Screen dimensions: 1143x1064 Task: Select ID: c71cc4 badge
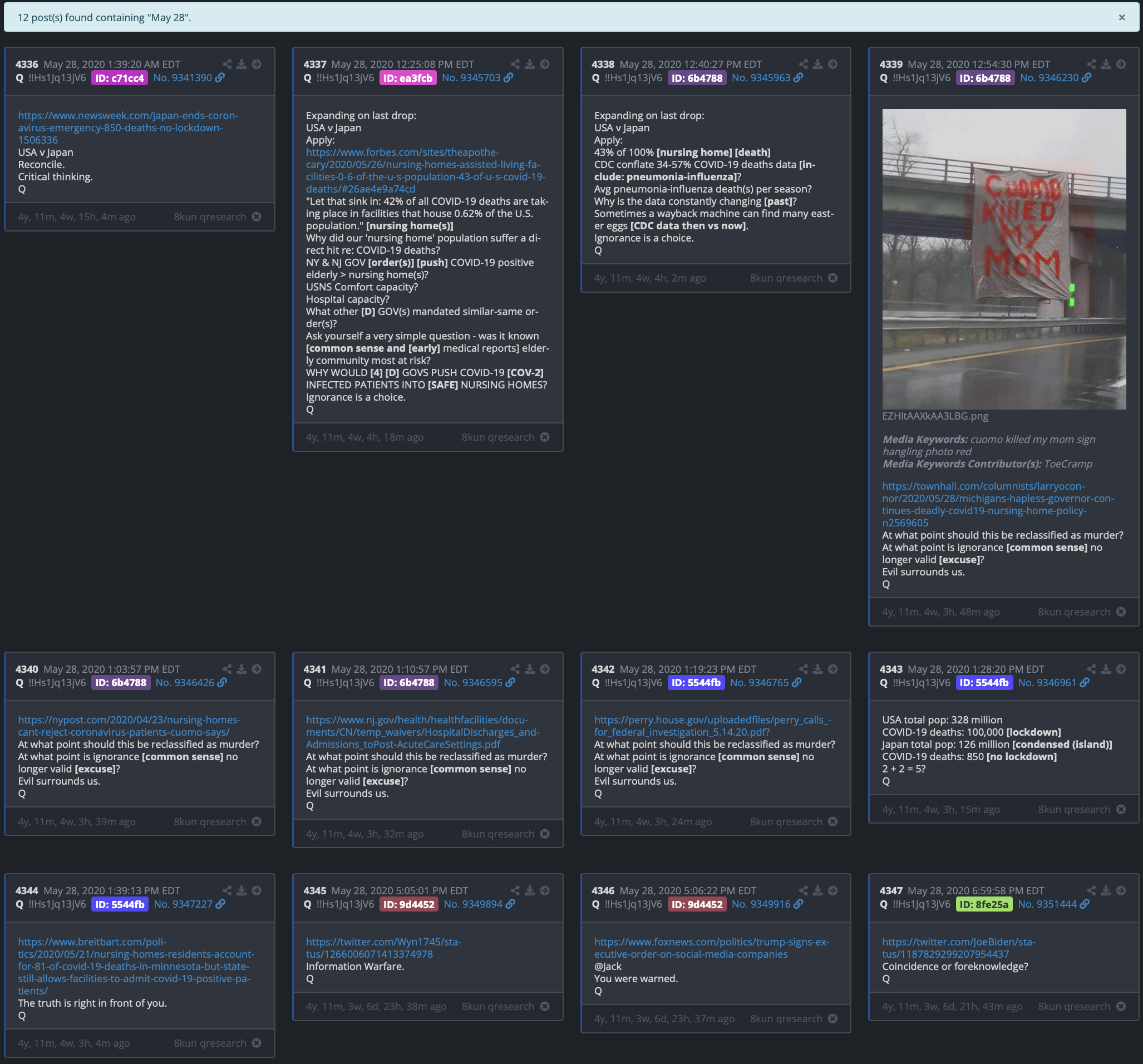120,77
